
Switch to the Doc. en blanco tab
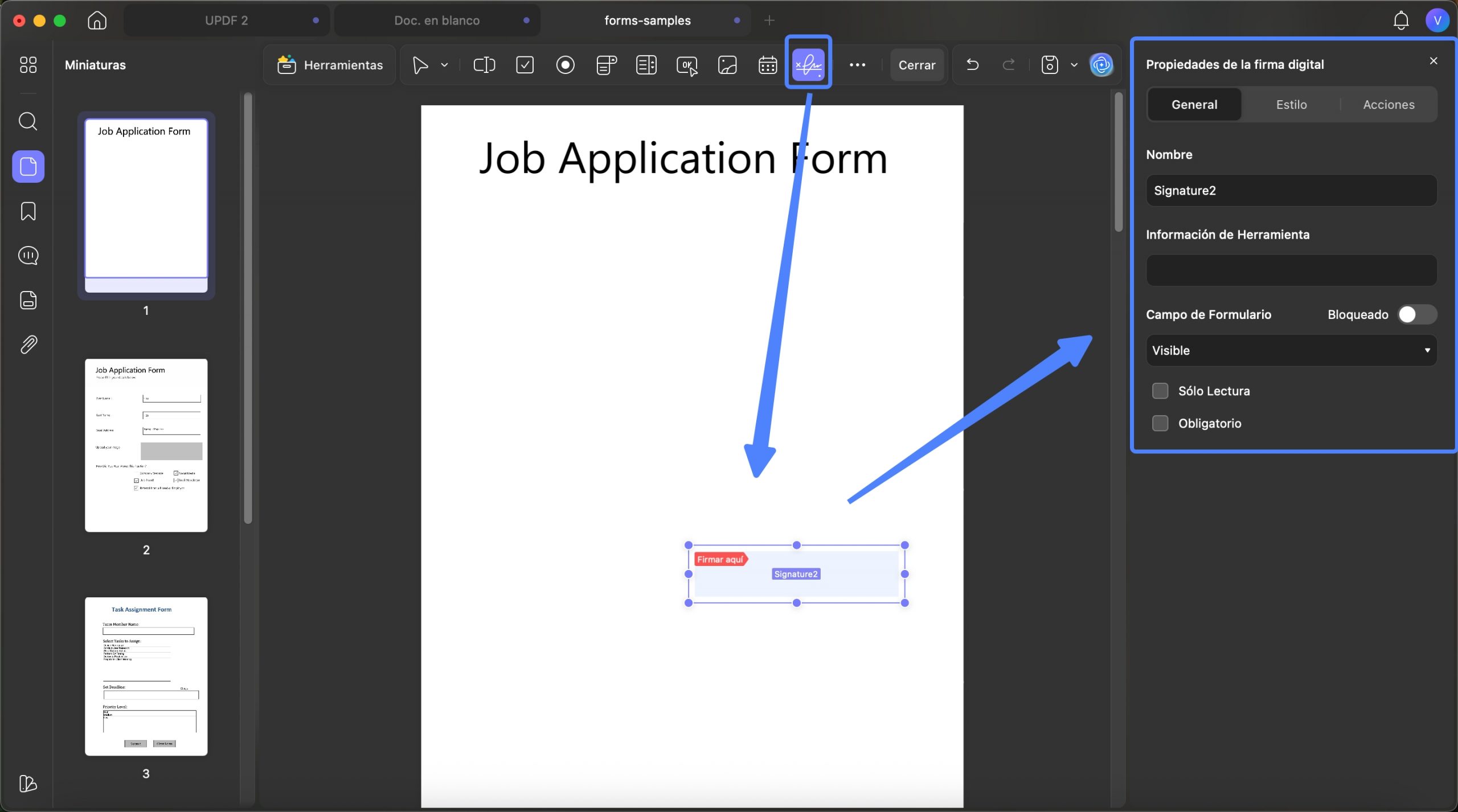(x=437, y=20)
